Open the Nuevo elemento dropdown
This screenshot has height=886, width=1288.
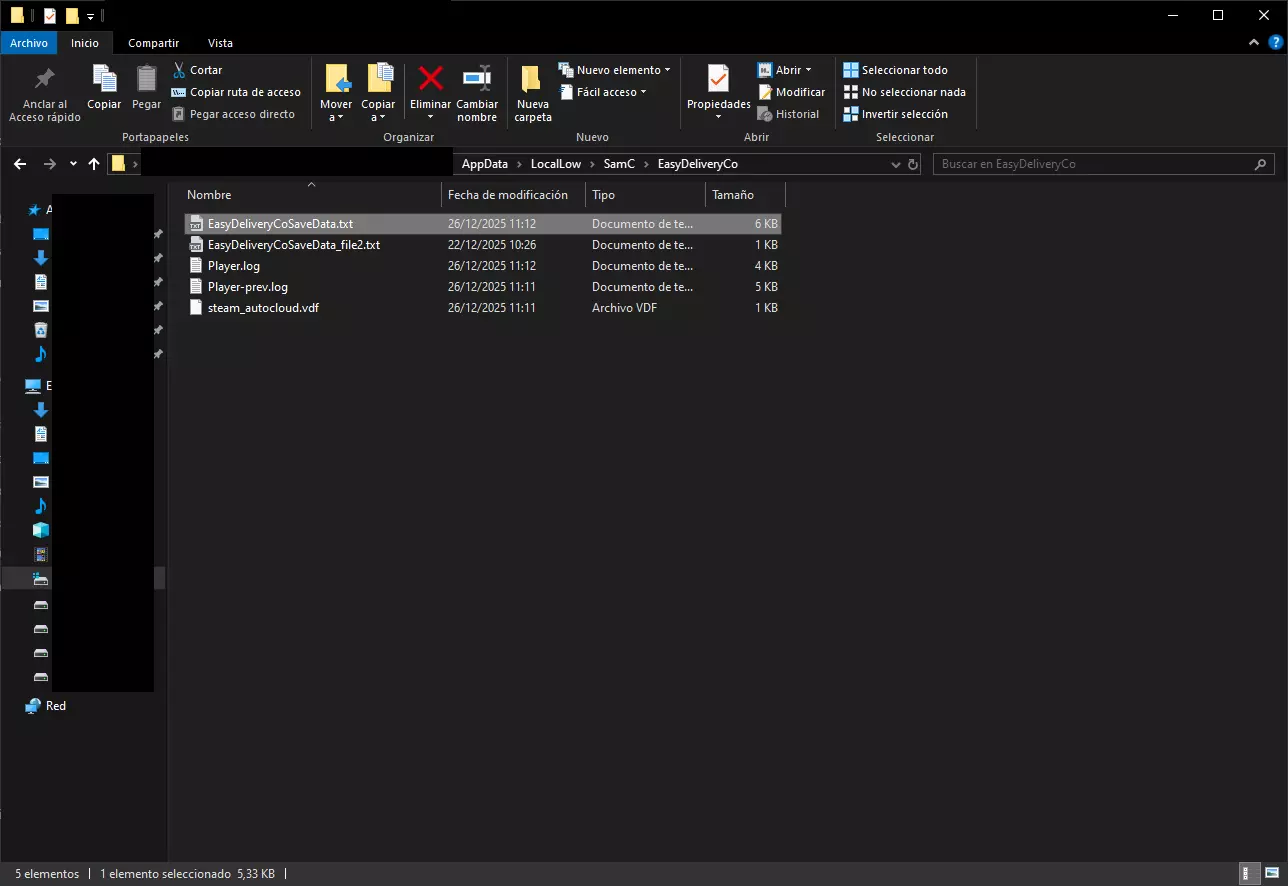click(x=614, y=70)
